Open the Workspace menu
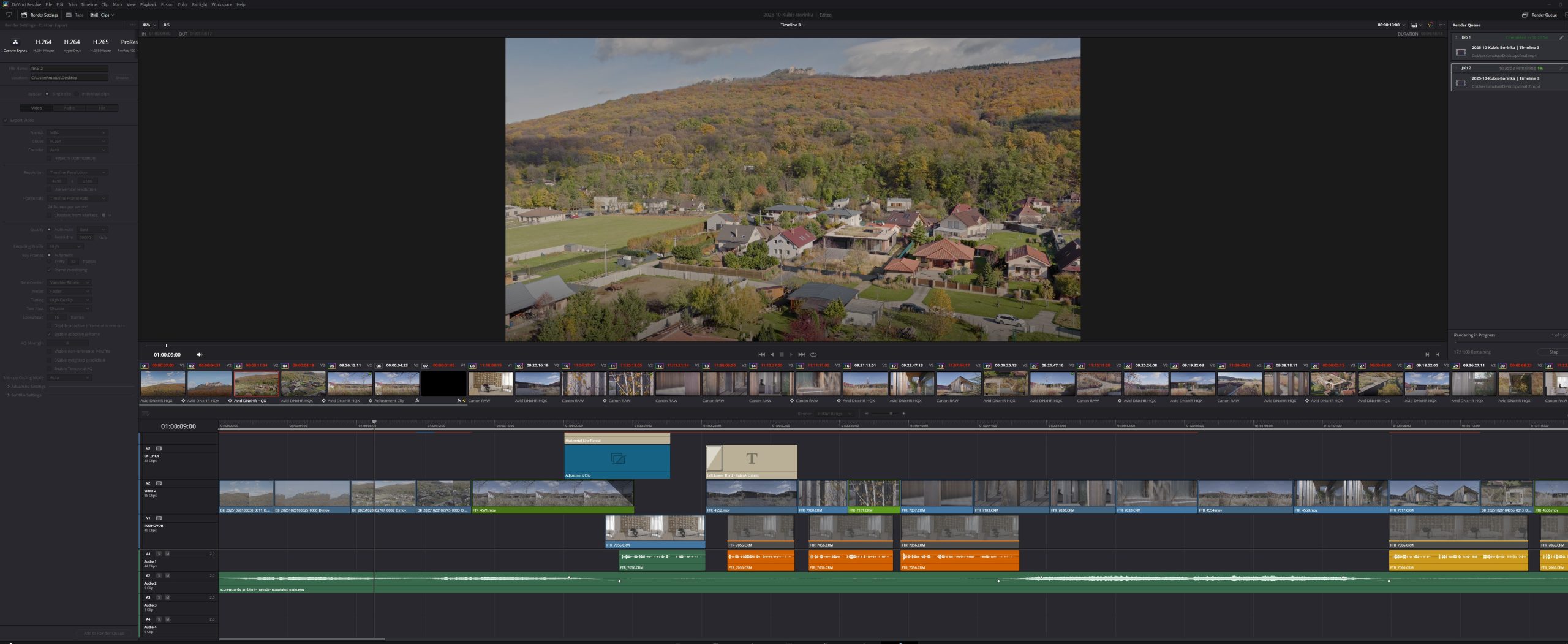 tap(222, 4)
